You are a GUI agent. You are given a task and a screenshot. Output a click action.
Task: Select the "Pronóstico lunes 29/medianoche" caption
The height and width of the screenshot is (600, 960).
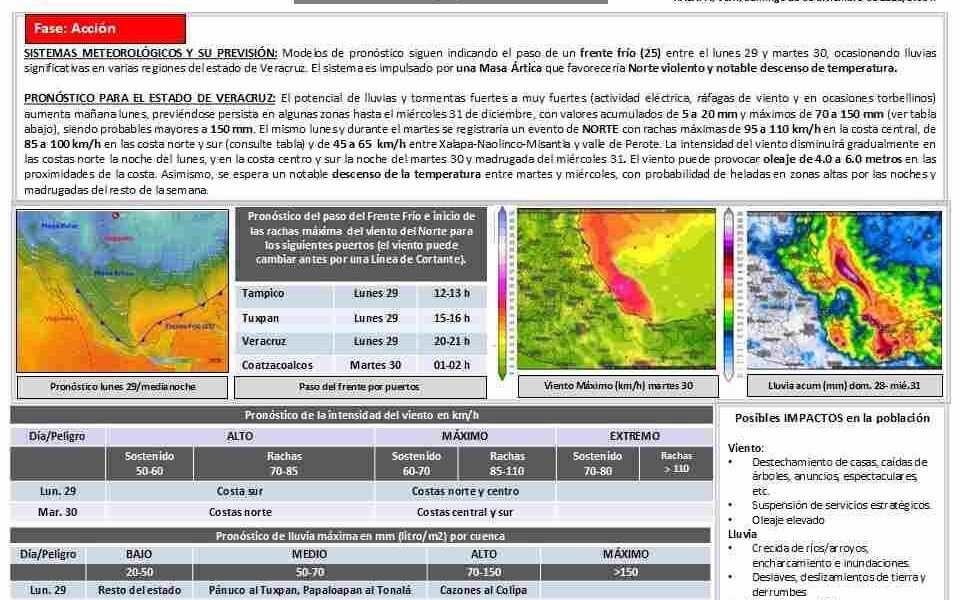[122, 387]
